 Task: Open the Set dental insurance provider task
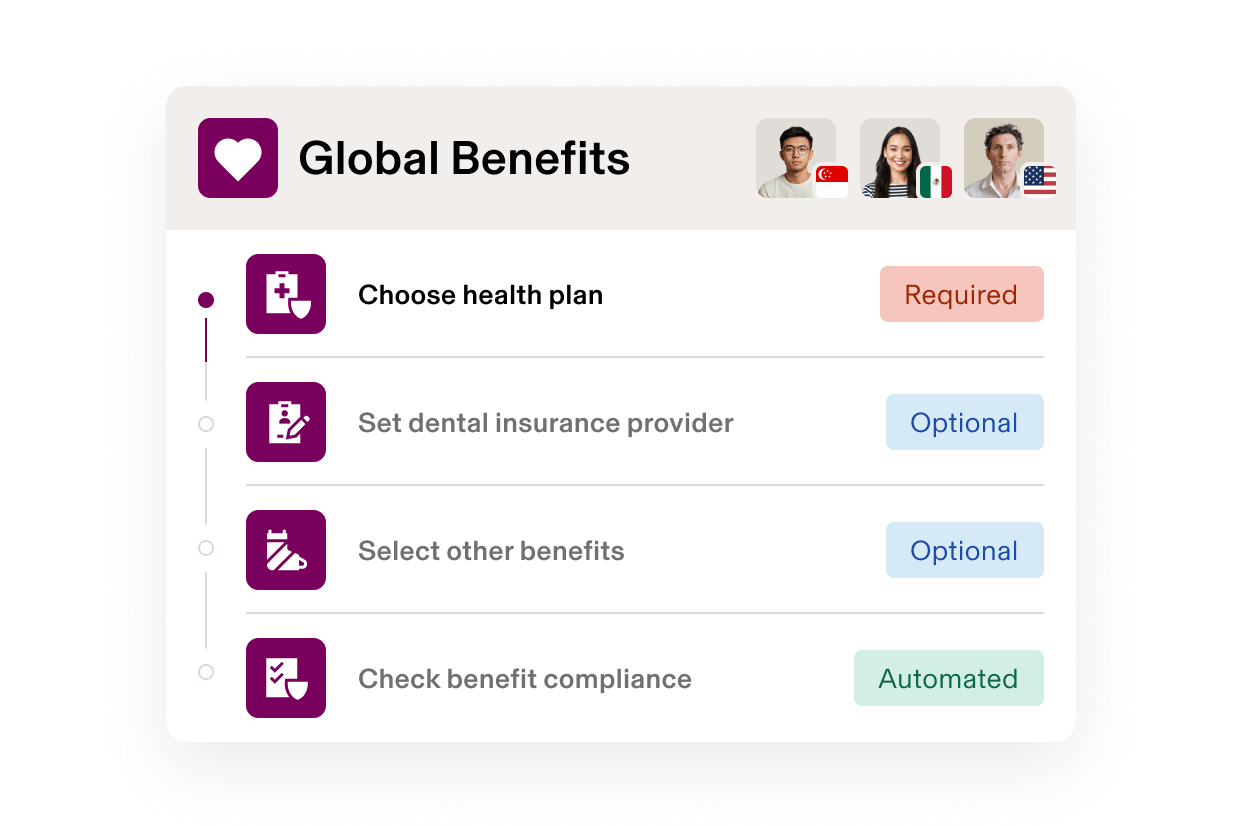point(546,422)
